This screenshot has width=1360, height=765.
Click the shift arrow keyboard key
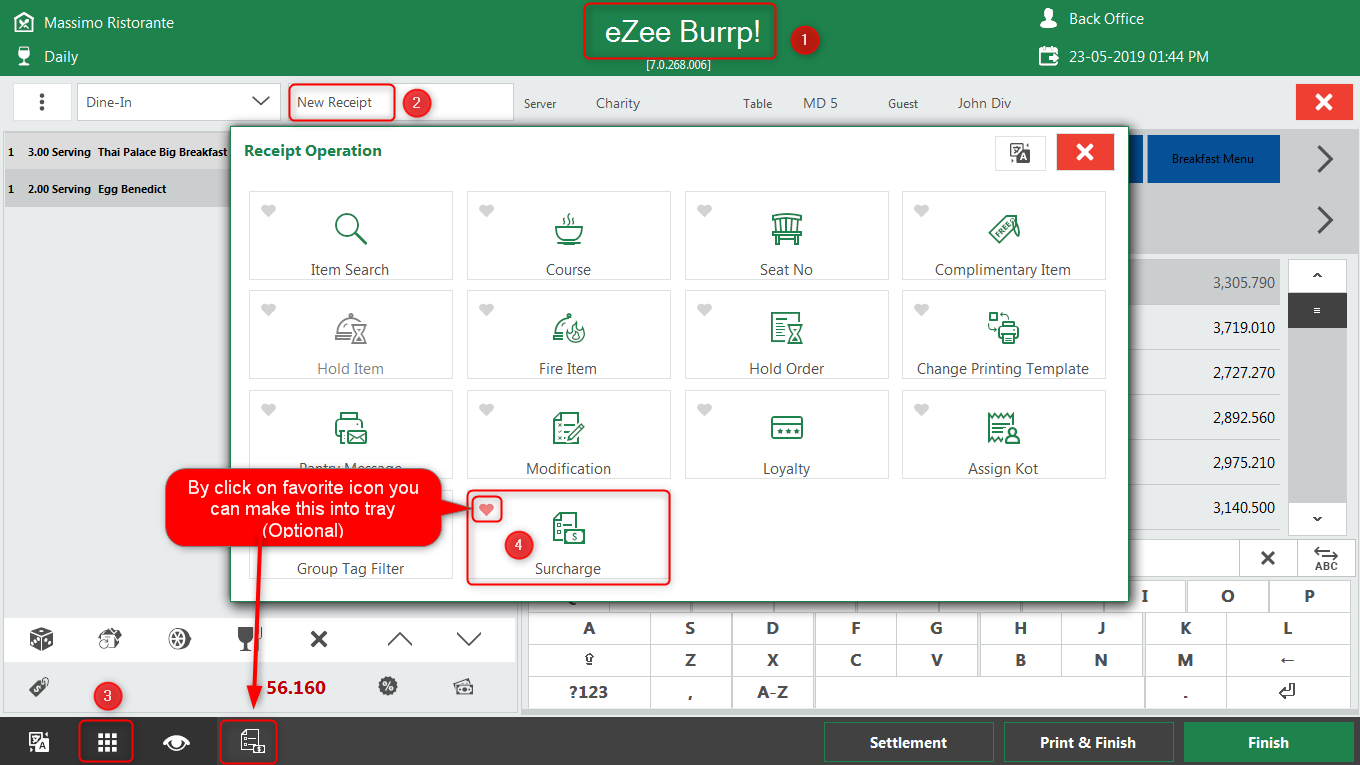coord(588,660)
